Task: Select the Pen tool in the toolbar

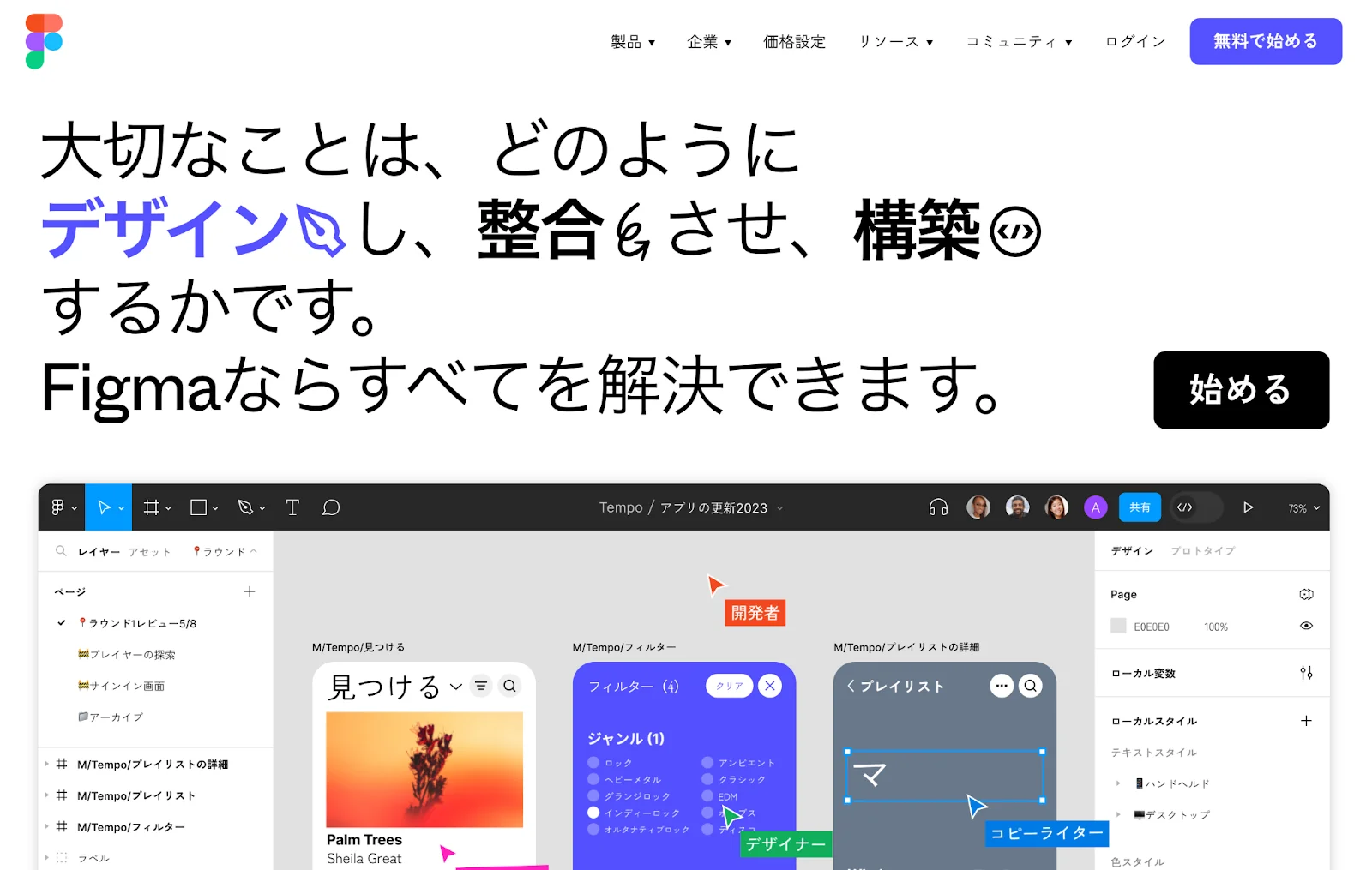Action: tap(245, 507)
